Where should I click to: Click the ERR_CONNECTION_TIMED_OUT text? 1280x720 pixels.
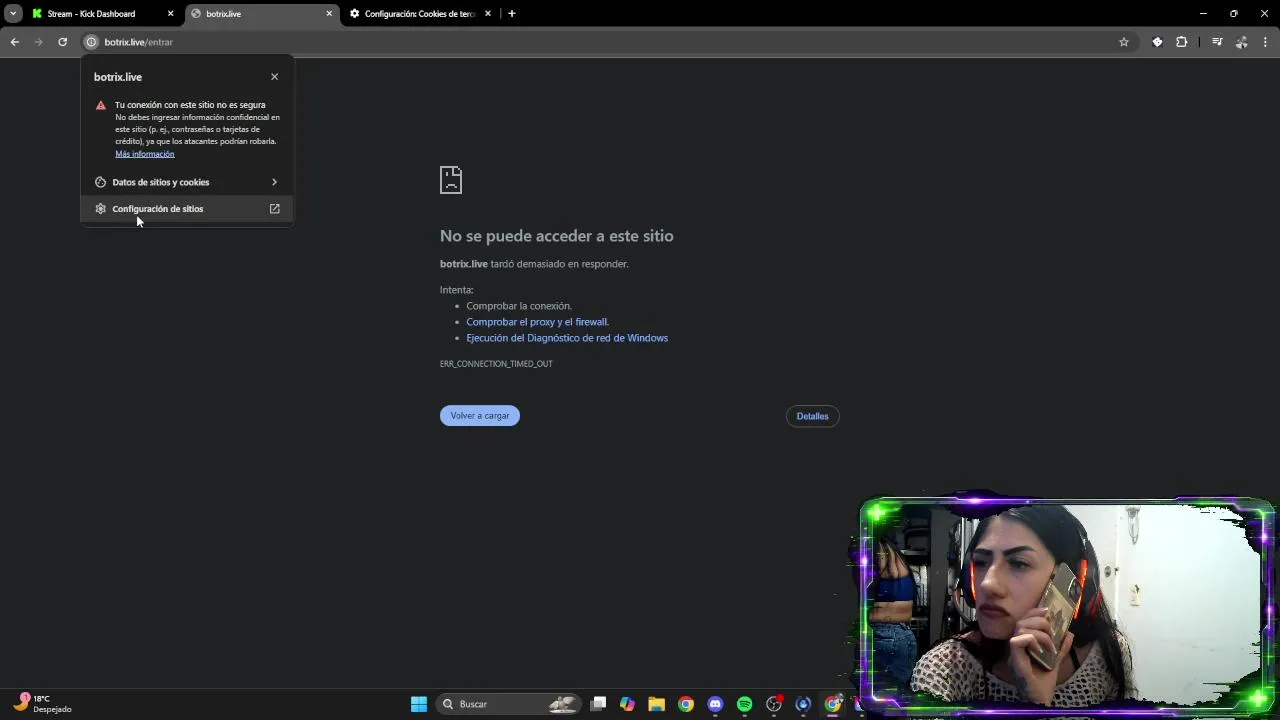coord(496,364)
